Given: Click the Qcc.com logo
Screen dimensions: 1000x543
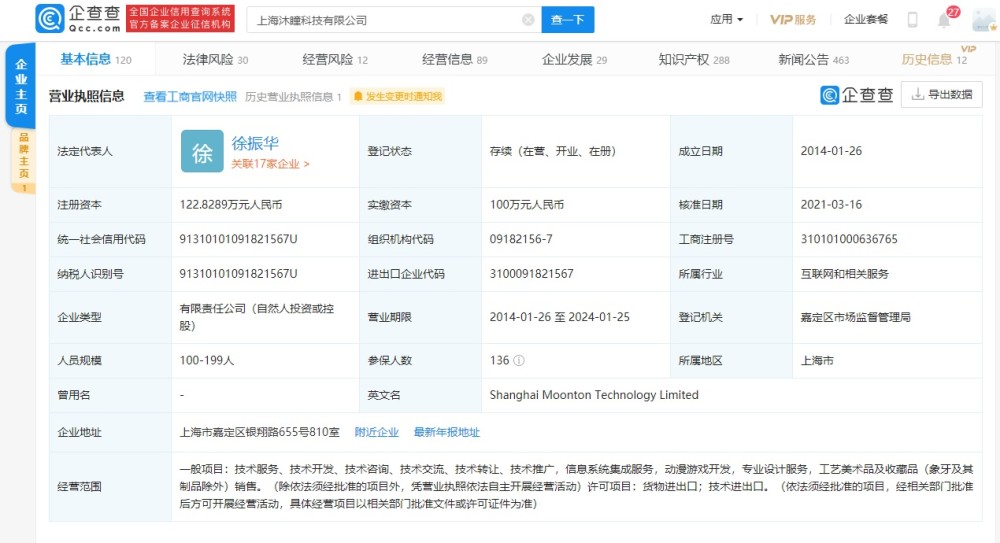Looking at the screenshot, I should [x=78, y=19].
